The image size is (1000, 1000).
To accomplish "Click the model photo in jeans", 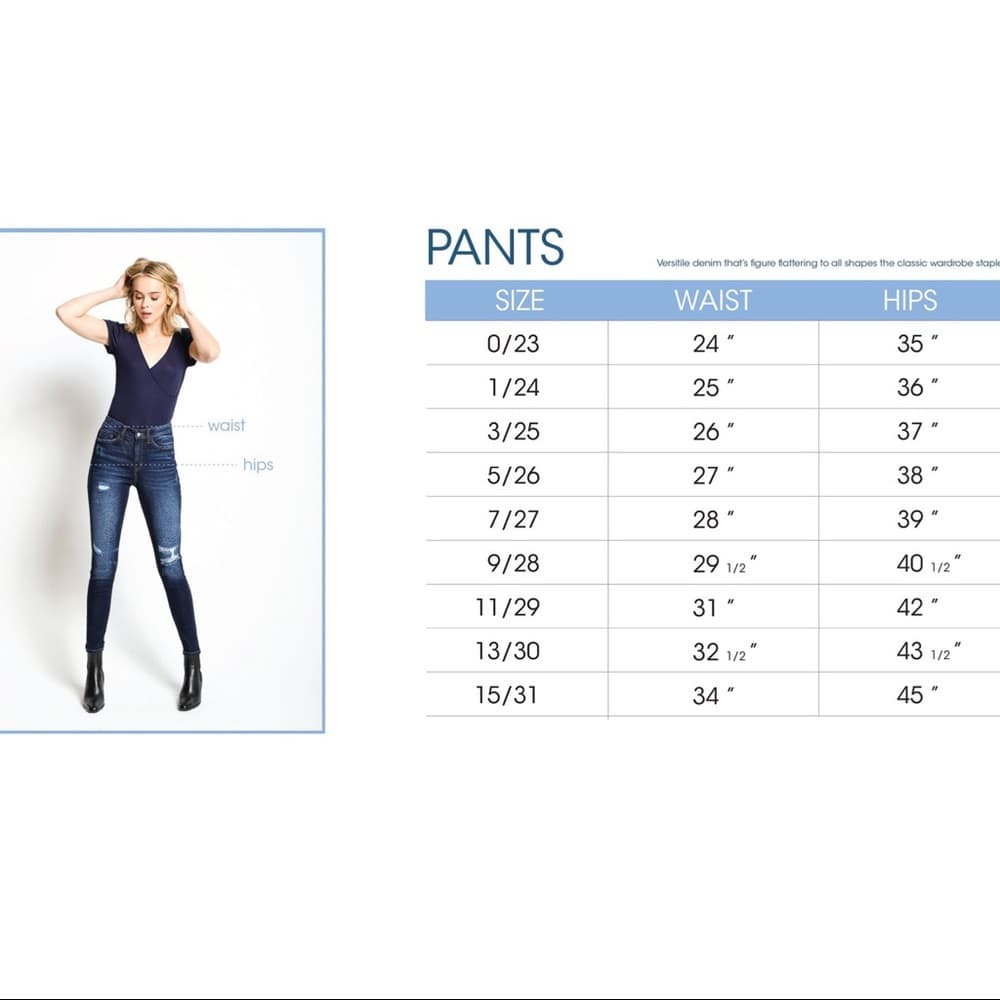I will [161, 481].
